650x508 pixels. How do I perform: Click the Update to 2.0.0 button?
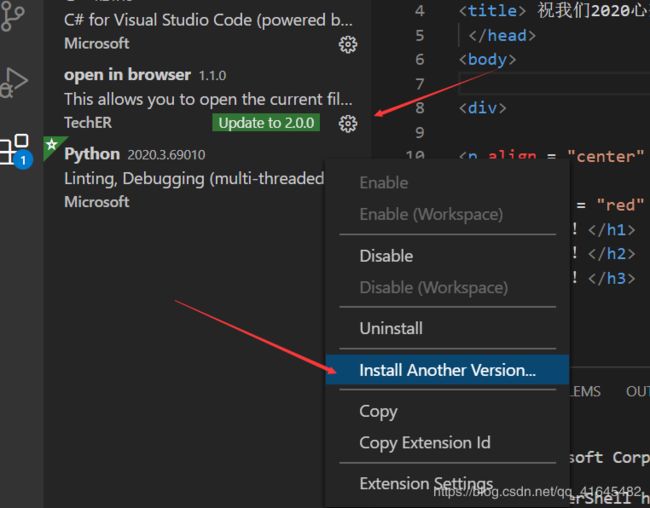(x=266, y=123)
